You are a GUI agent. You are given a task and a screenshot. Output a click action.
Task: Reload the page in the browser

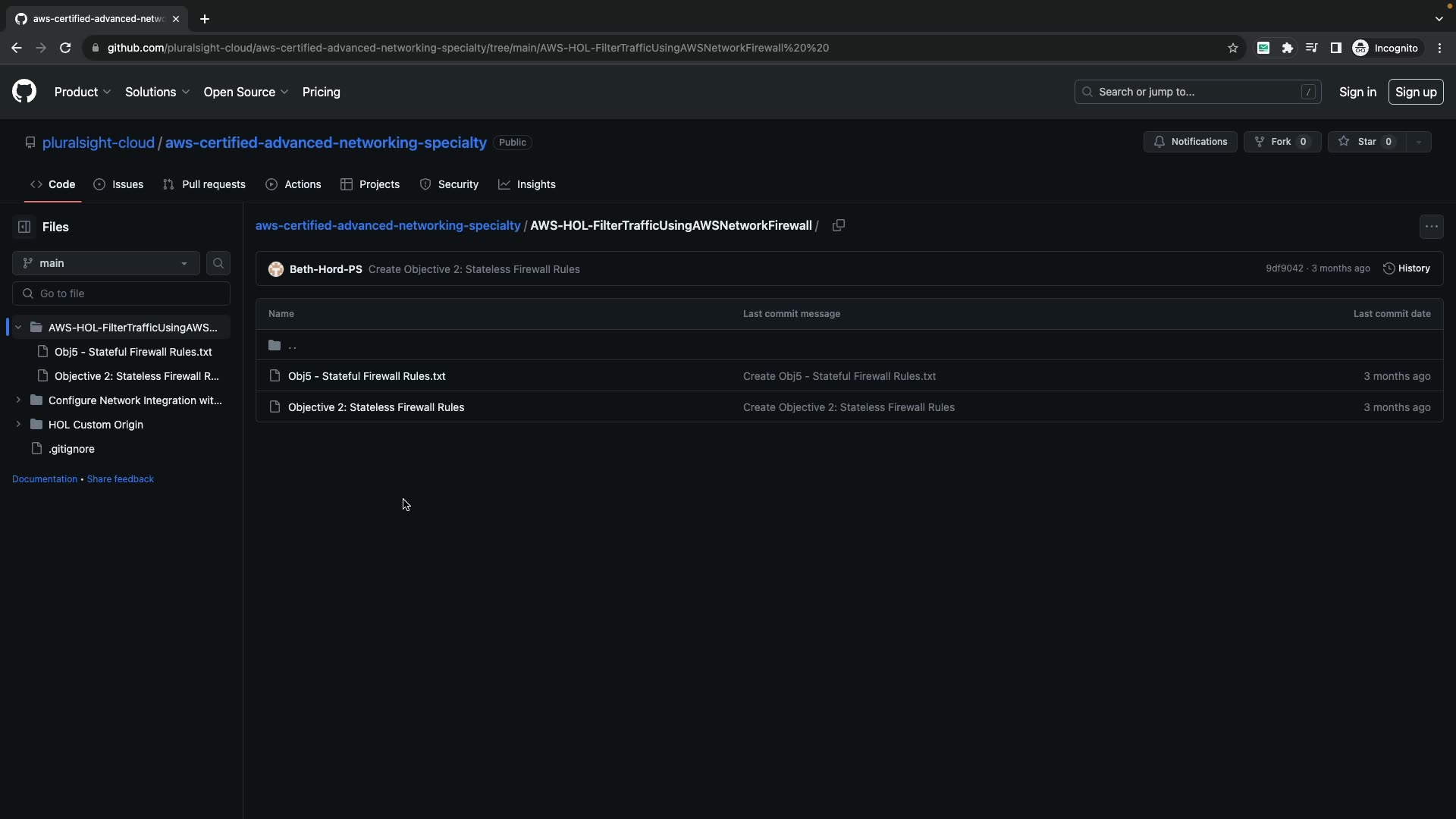click(65, 48)
